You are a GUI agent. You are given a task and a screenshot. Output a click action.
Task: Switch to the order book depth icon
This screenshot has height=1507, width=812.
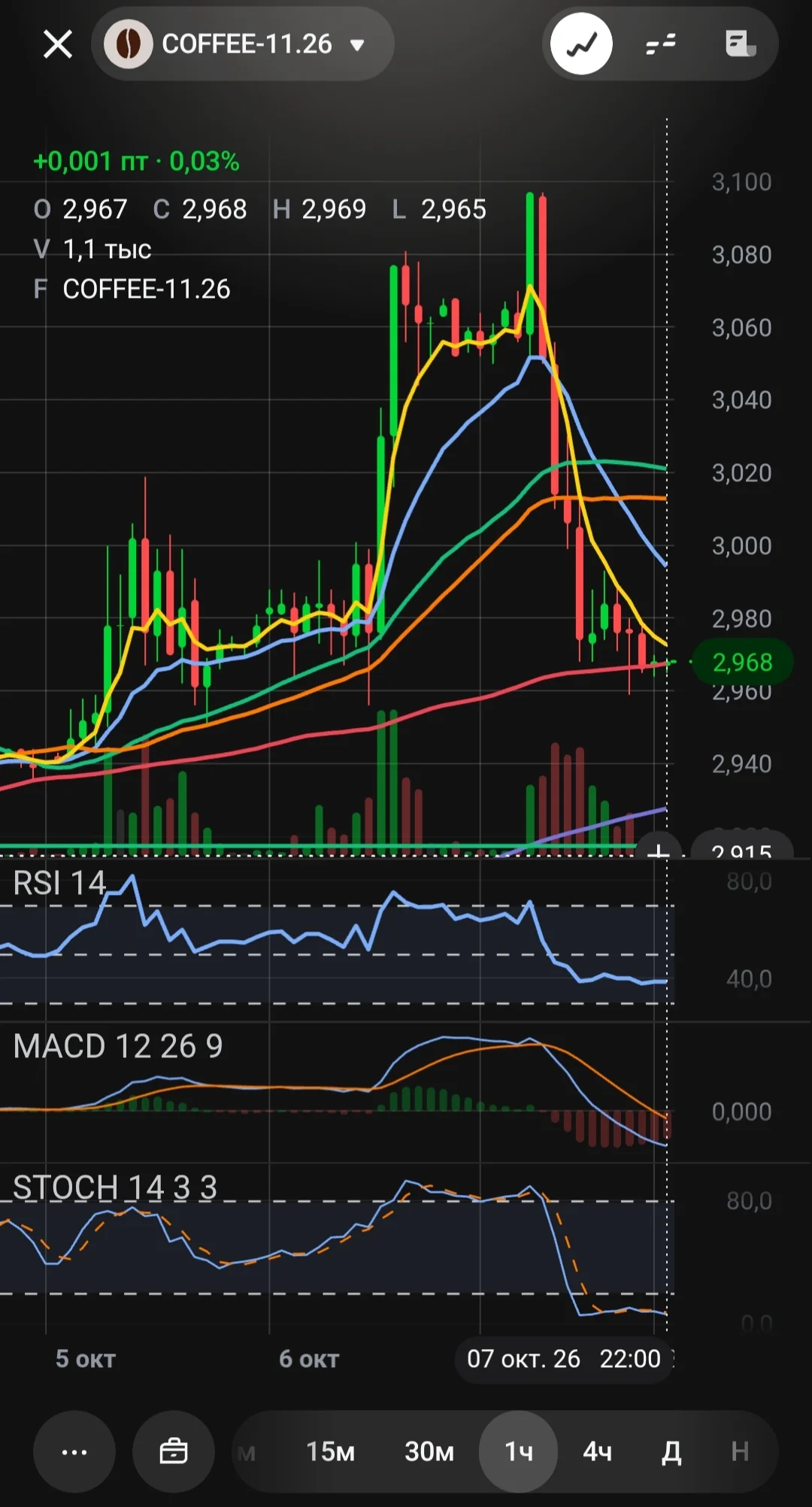661,44
